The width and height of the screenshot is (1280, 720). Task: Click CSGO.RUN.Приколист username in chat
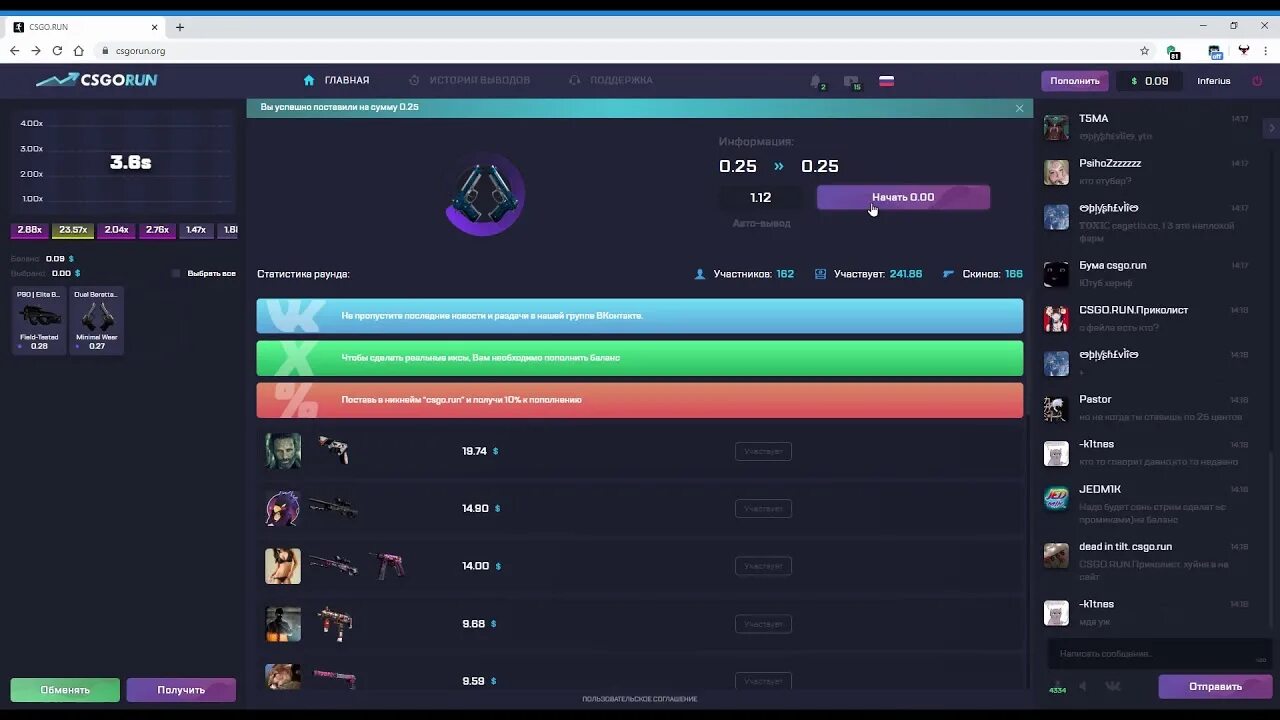click(x=1133, y=310)
